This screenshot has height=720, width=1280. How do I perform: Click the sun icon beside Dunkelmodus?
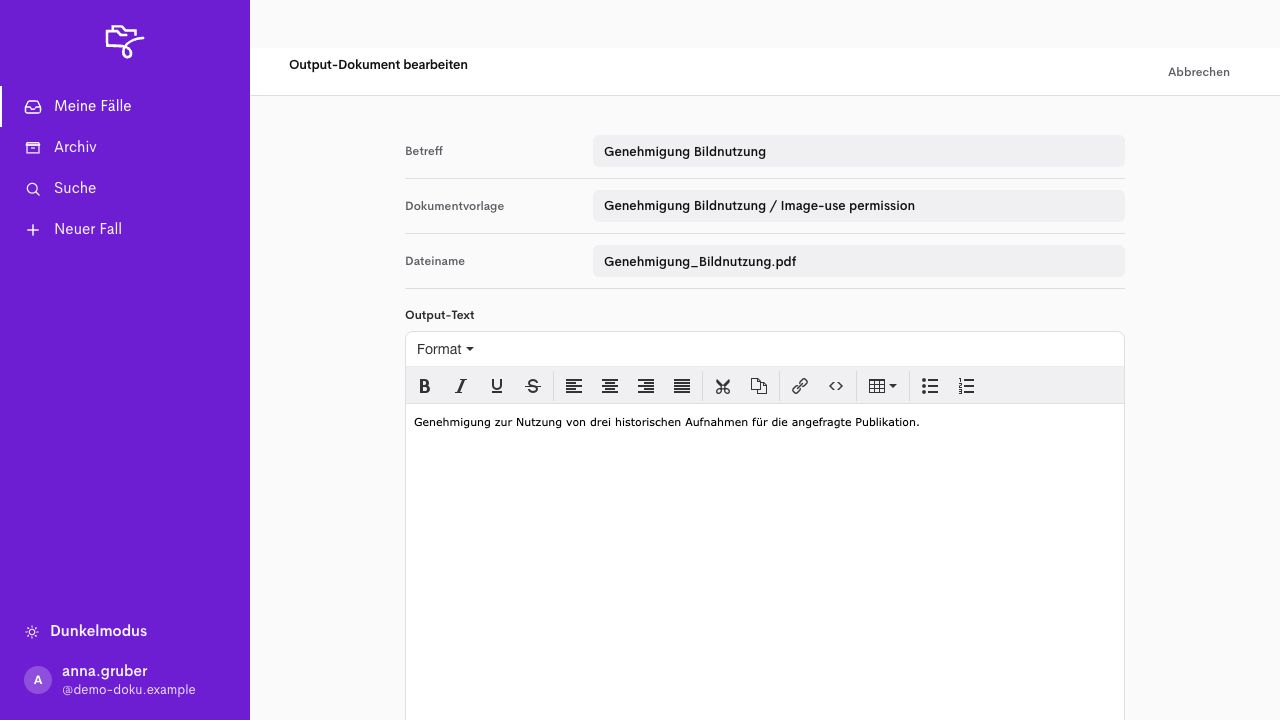(x=32, y=632)
